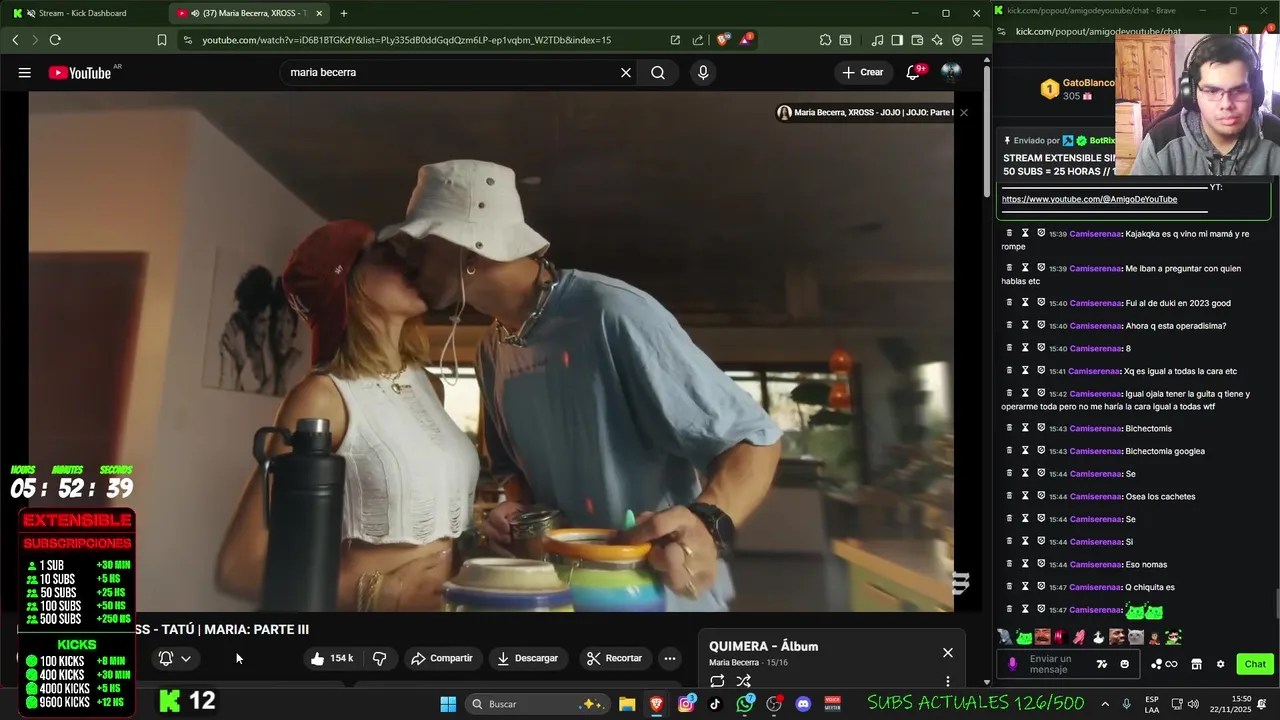
Task: Dislike the video
Action: [380, 658]
